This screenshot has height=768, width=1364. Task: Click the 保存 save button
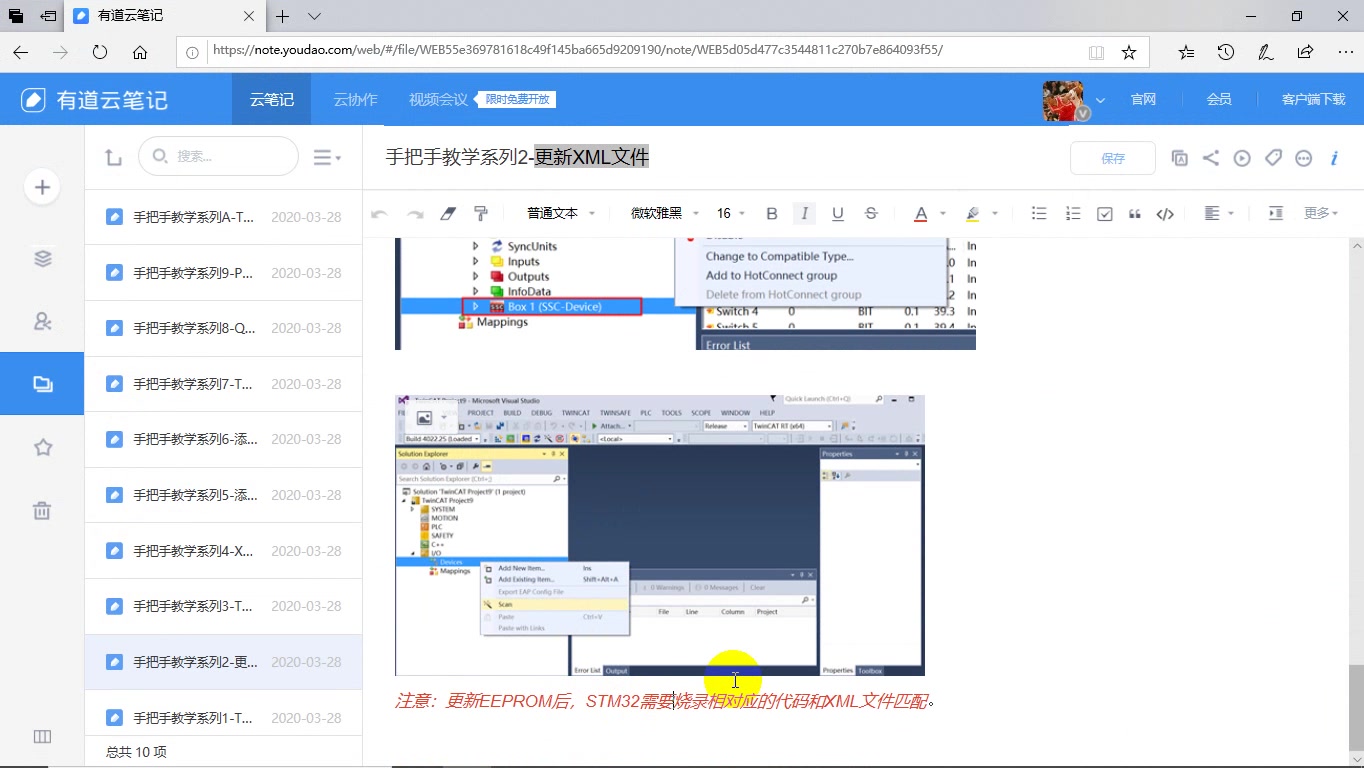pos(1113,158)
